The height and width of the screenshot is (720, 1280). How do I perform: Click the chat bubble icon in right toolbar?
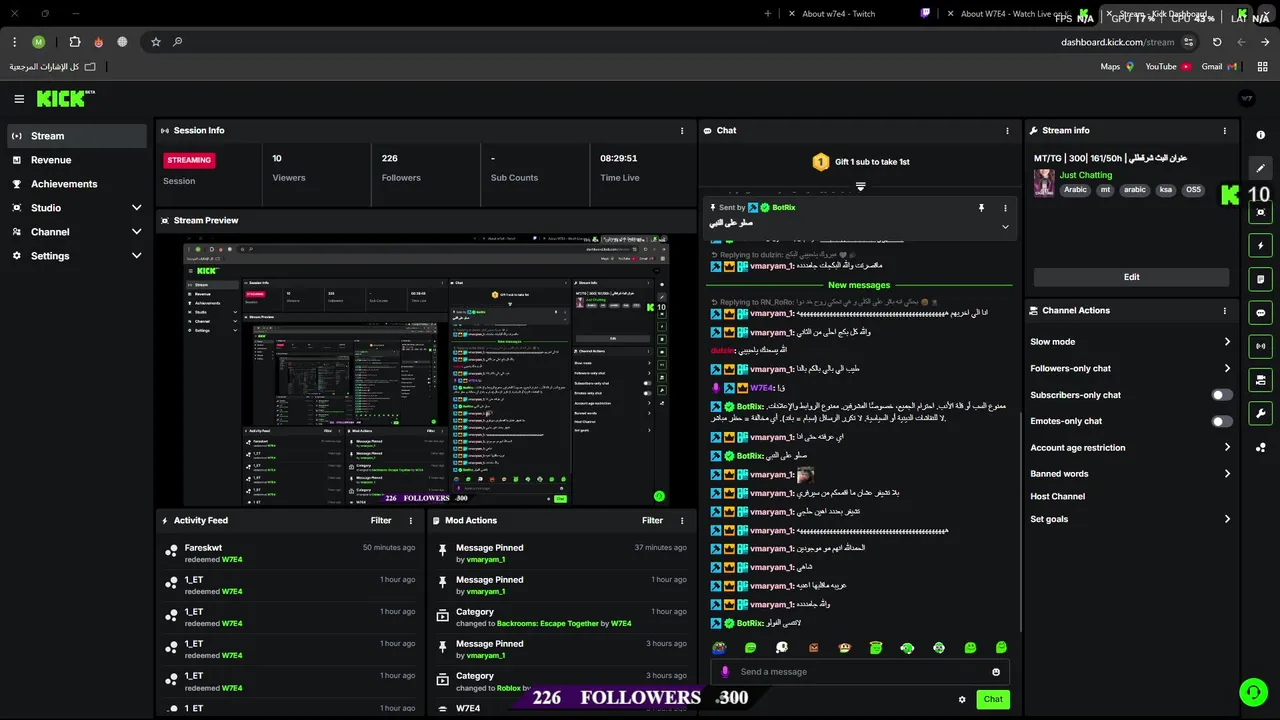click(1260, 313)
